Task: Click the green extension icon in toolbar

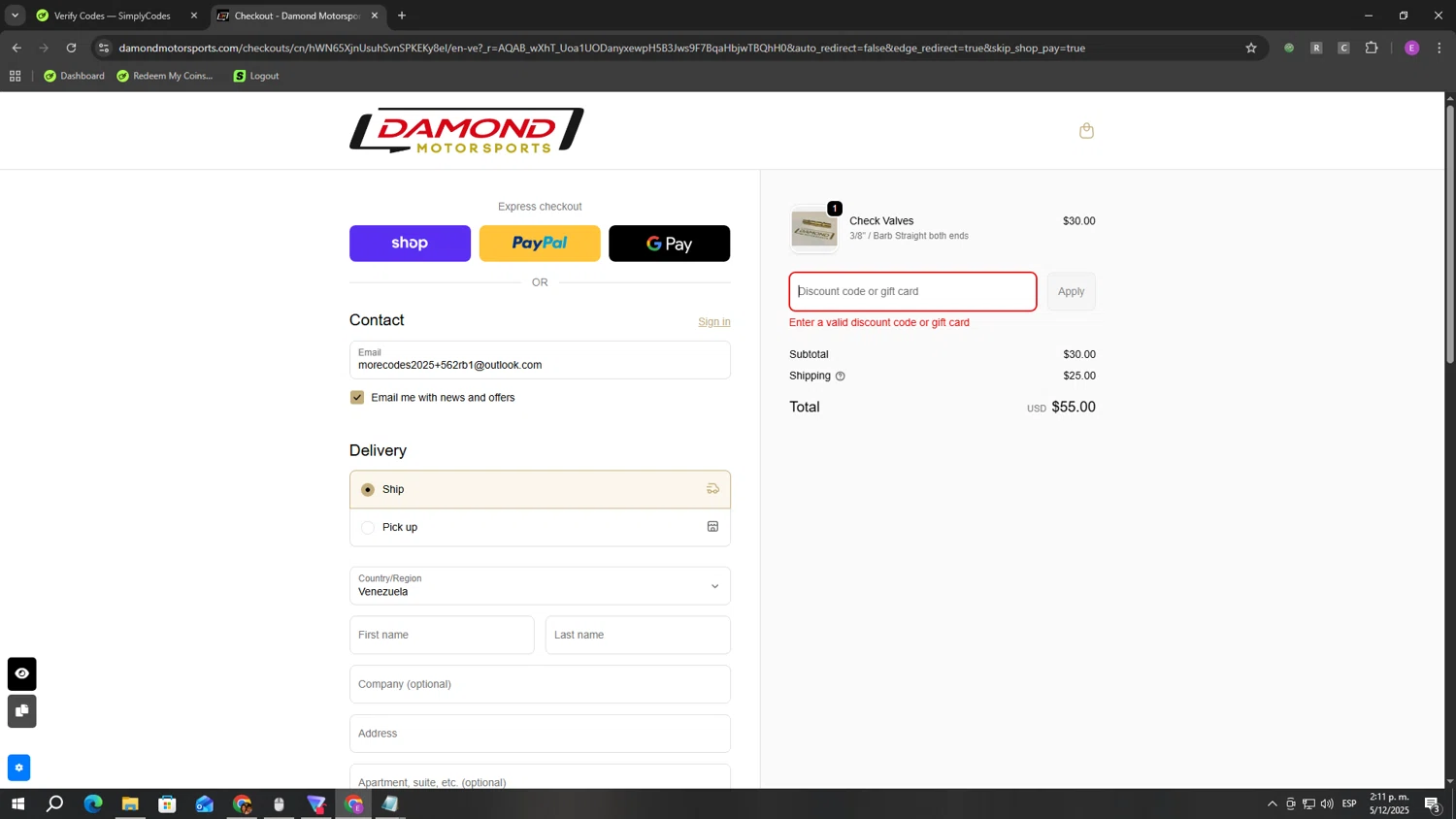Action: click(1289, 48)
